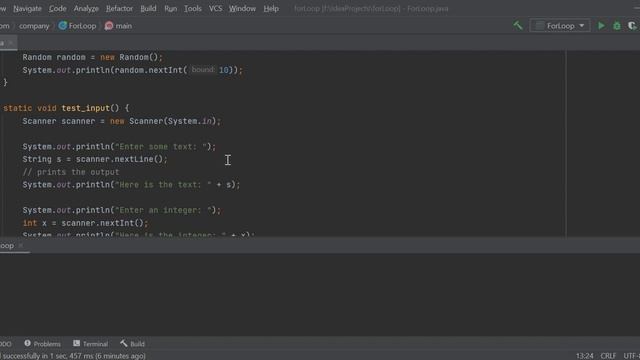Screen dimensions: 640x360
Task: Open the Build tool window
Action: tap(132, 344)
